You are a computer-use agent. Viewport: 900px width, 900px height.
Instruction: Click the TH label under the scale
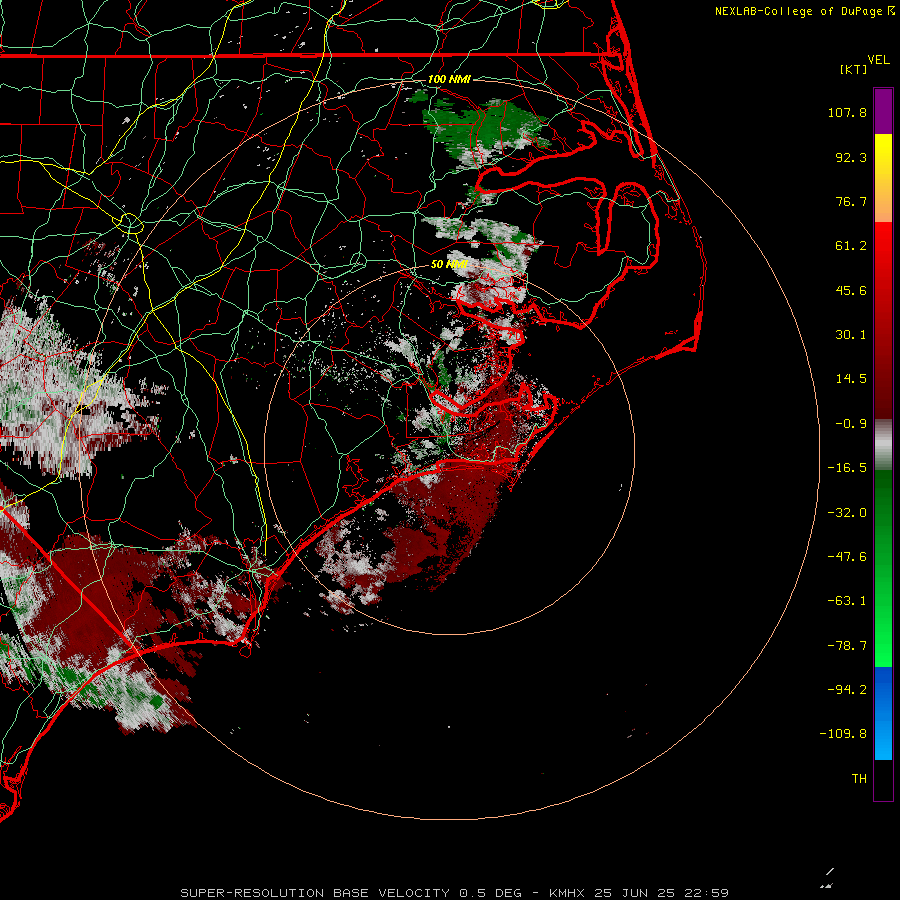point(859,779)
